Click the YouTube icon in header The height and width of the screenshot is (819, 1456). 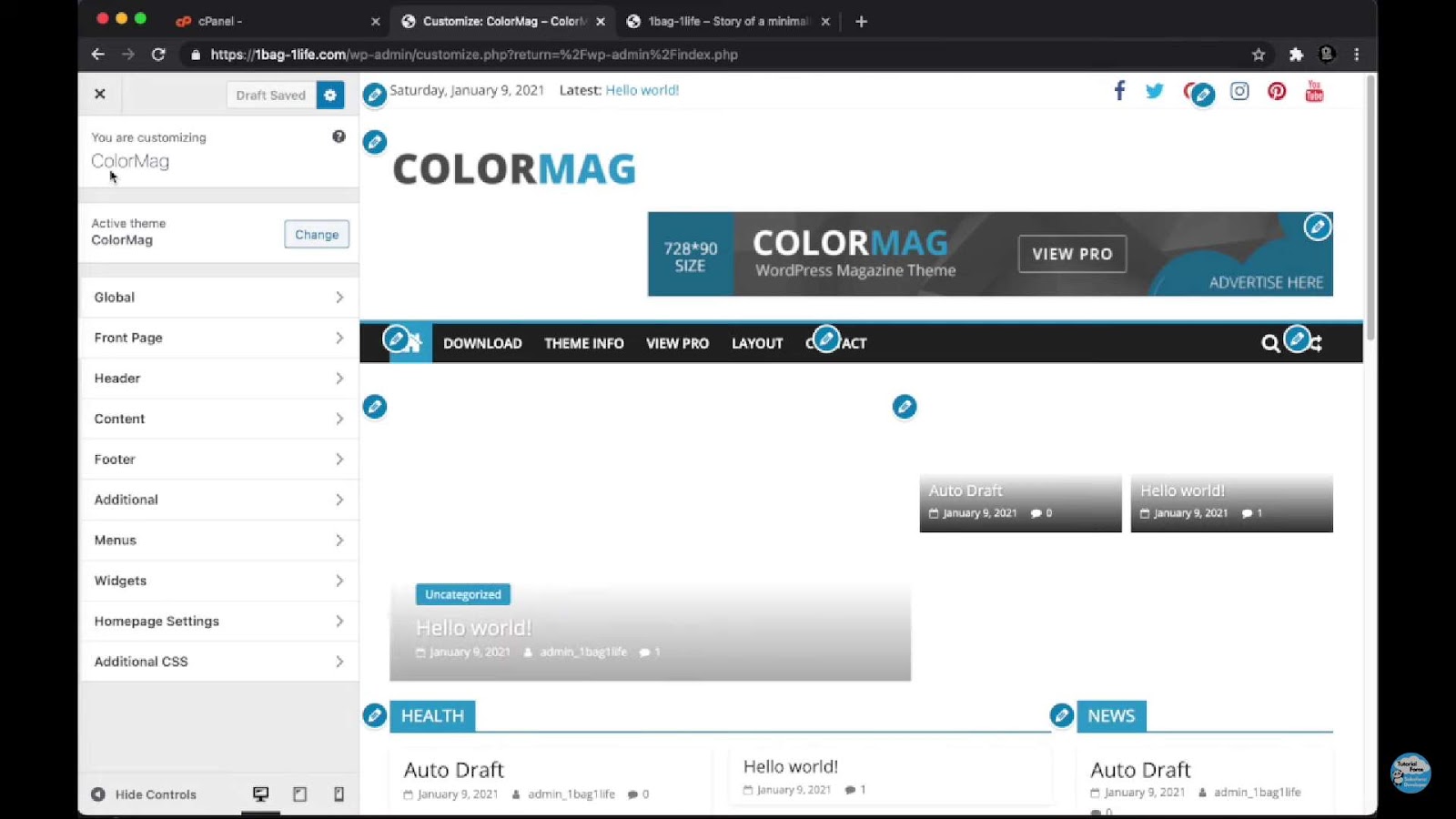pos(1314,91)
